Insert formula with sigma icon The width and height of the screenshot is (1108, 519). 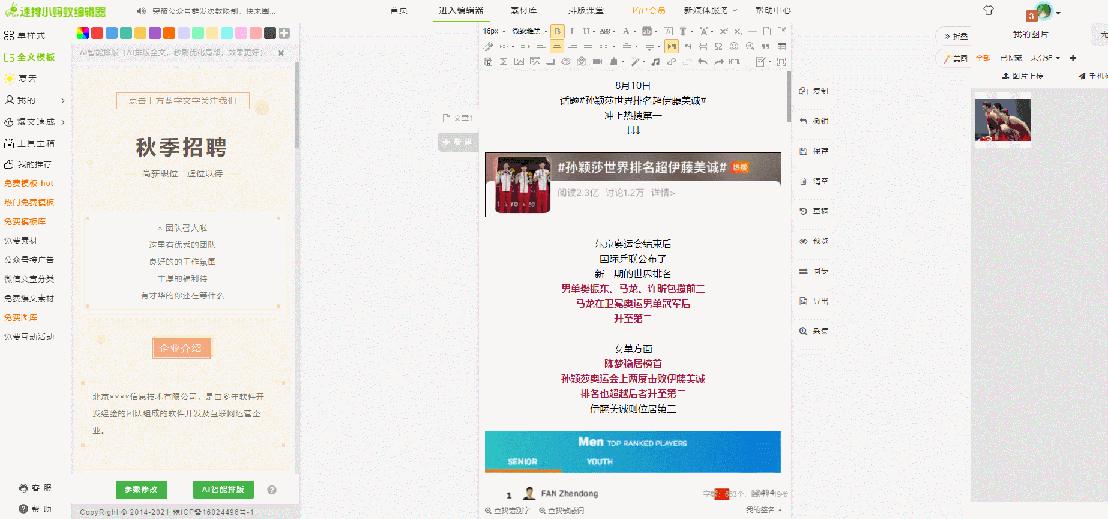click(x=503, y=62)
